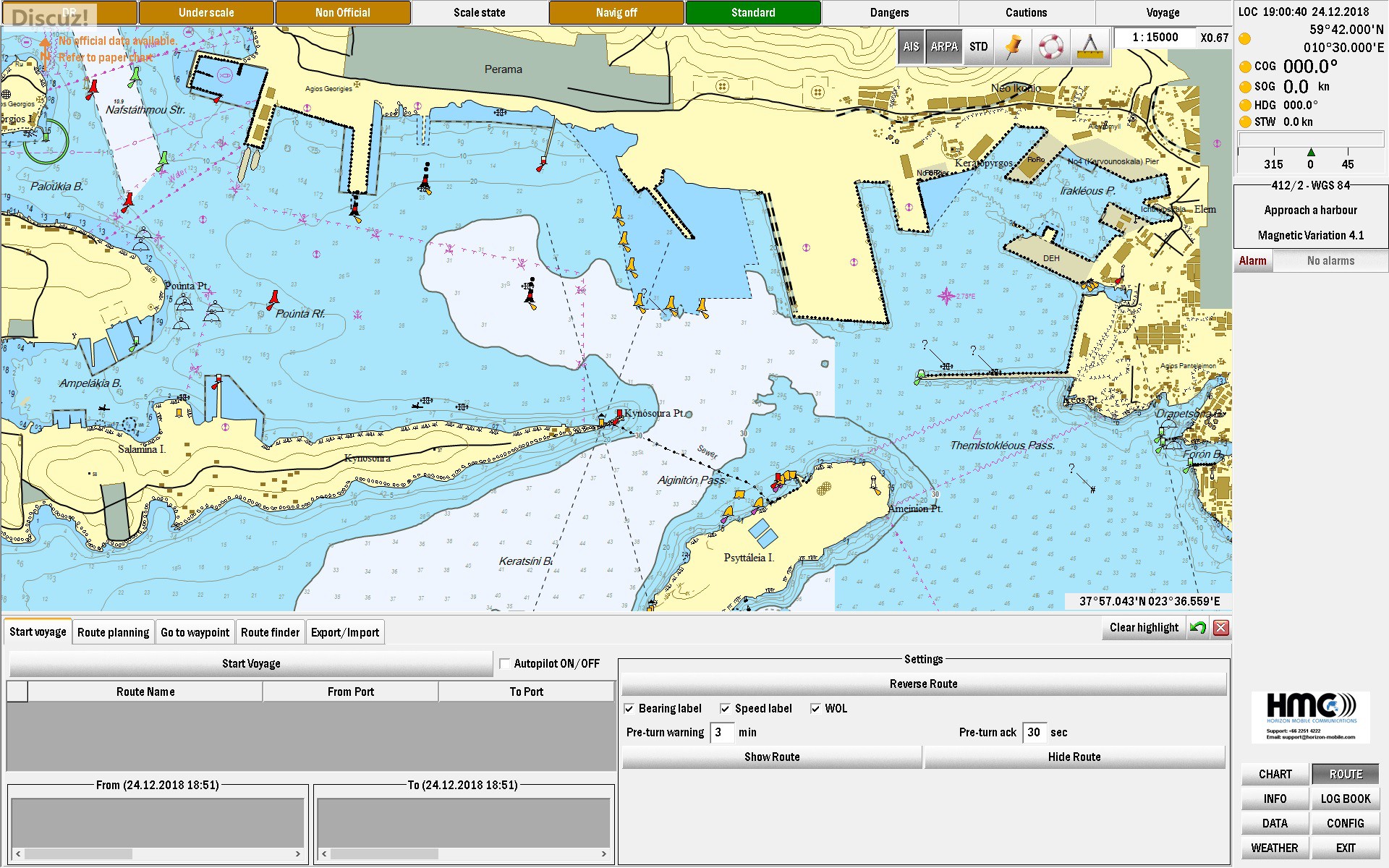Click the To list right scroll arrow
This screenshot has width=1389, height=868.
[x=603, y=854]
